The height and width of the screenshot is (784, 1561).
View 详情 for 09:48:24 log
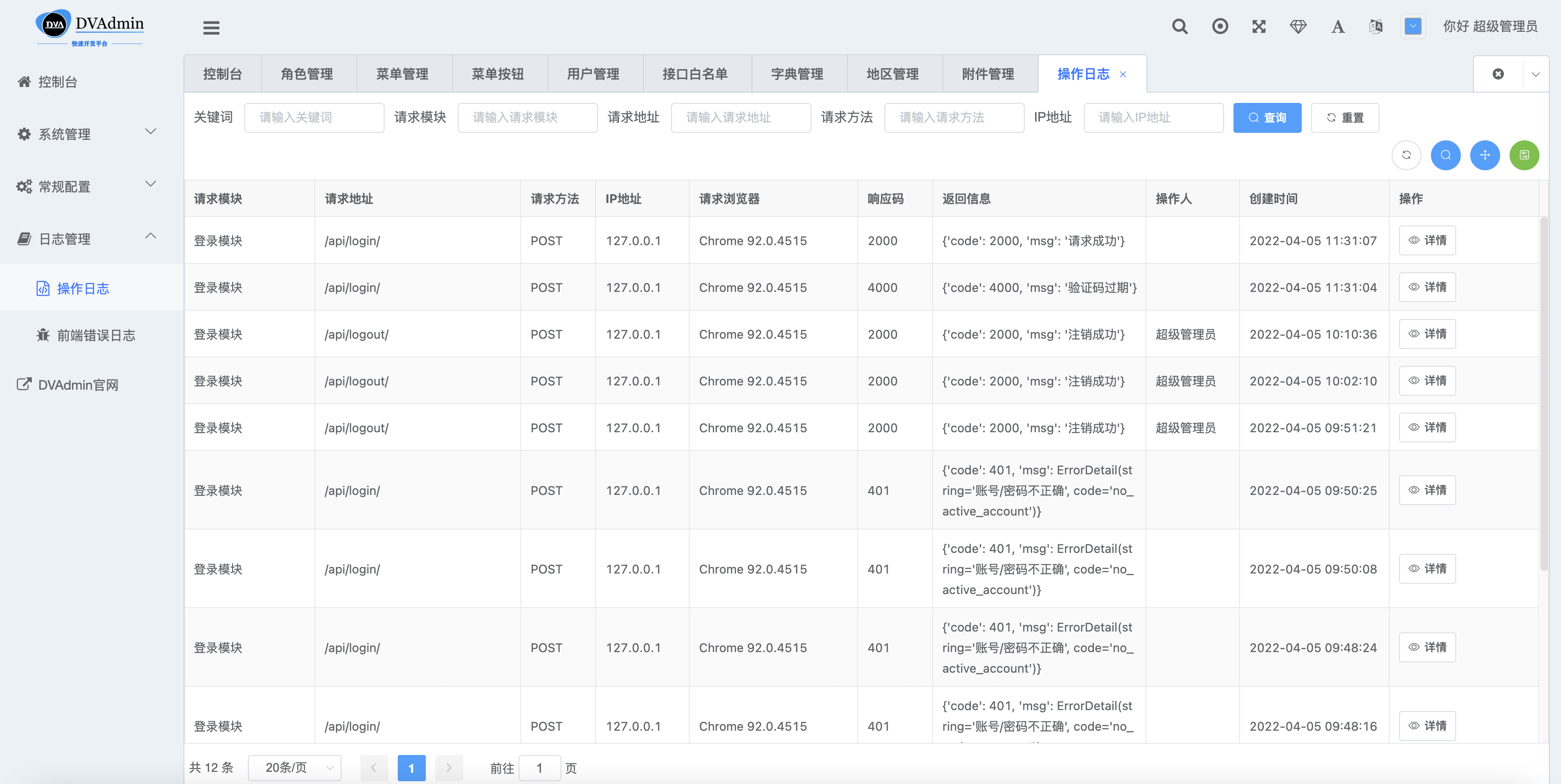coord(1427,648)
